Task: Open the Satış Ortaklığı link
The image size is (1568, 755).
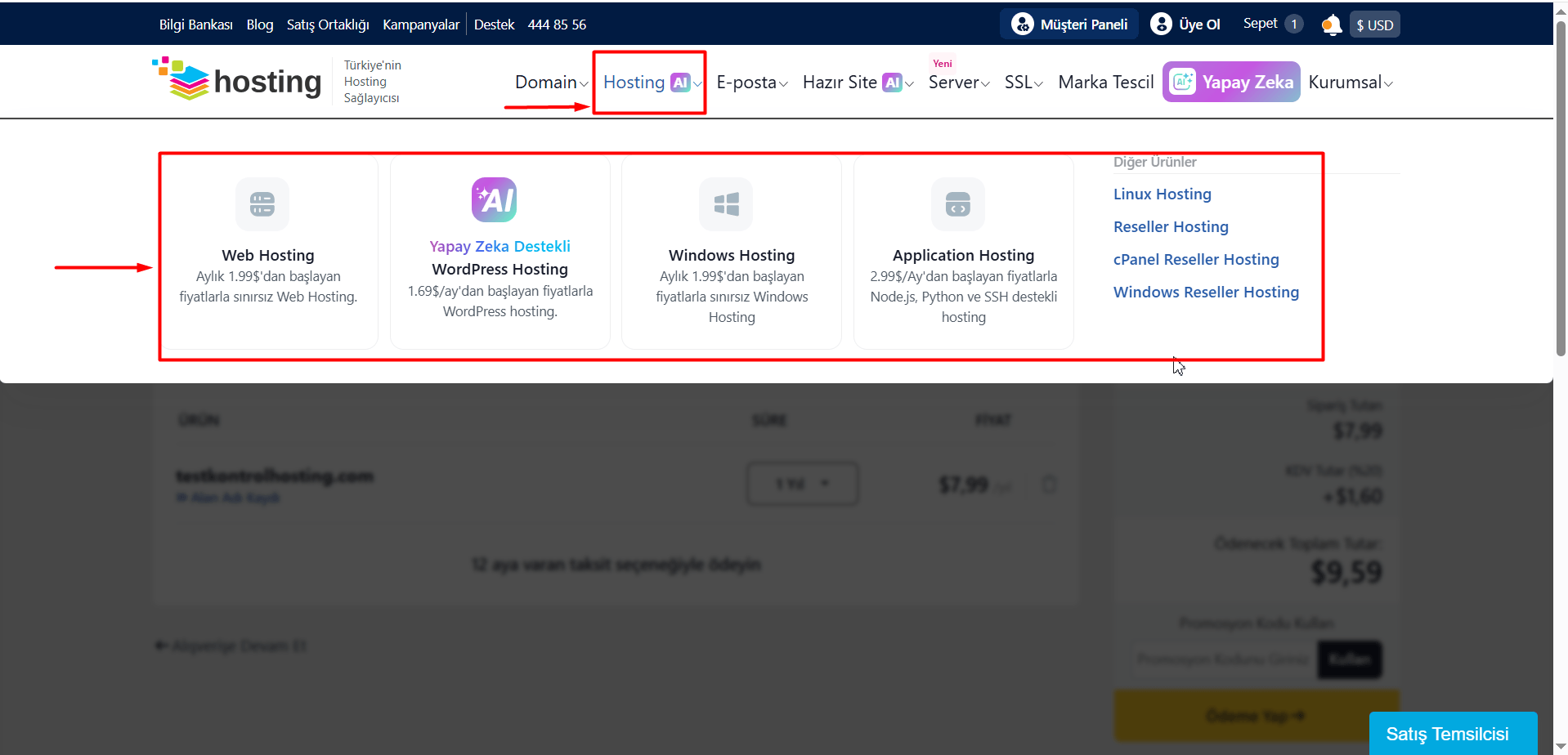Action: 328,25
